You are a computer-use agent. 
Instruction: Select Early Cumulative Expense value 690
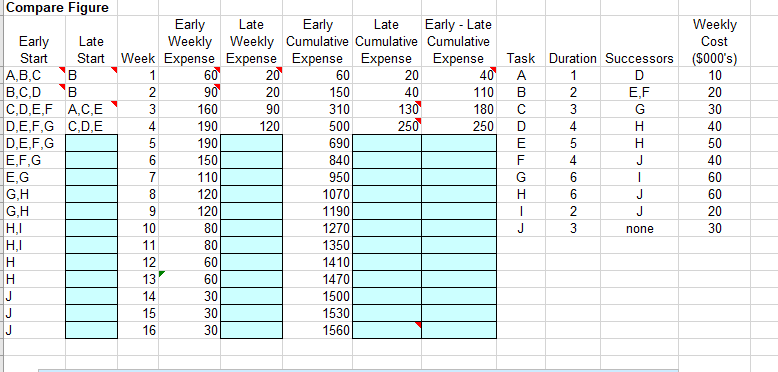318,143
